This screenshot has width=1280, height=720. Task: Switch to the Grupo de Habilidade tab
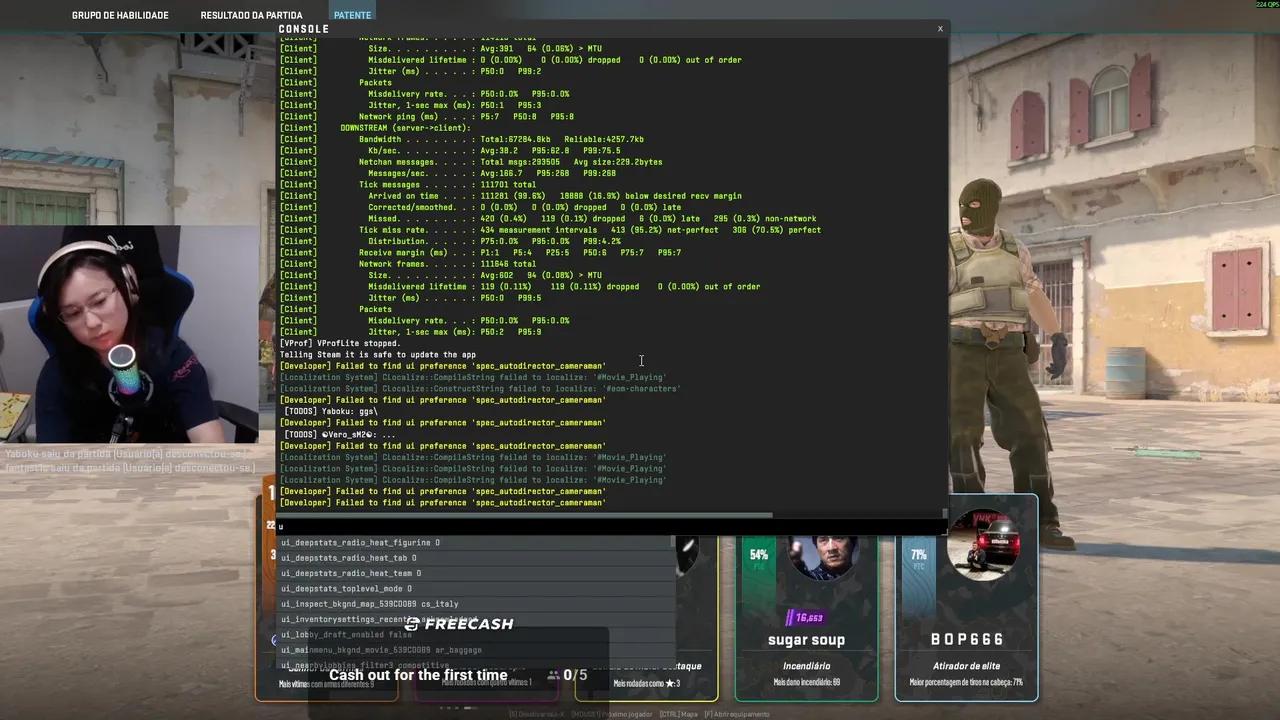click(x=120, y=15)
